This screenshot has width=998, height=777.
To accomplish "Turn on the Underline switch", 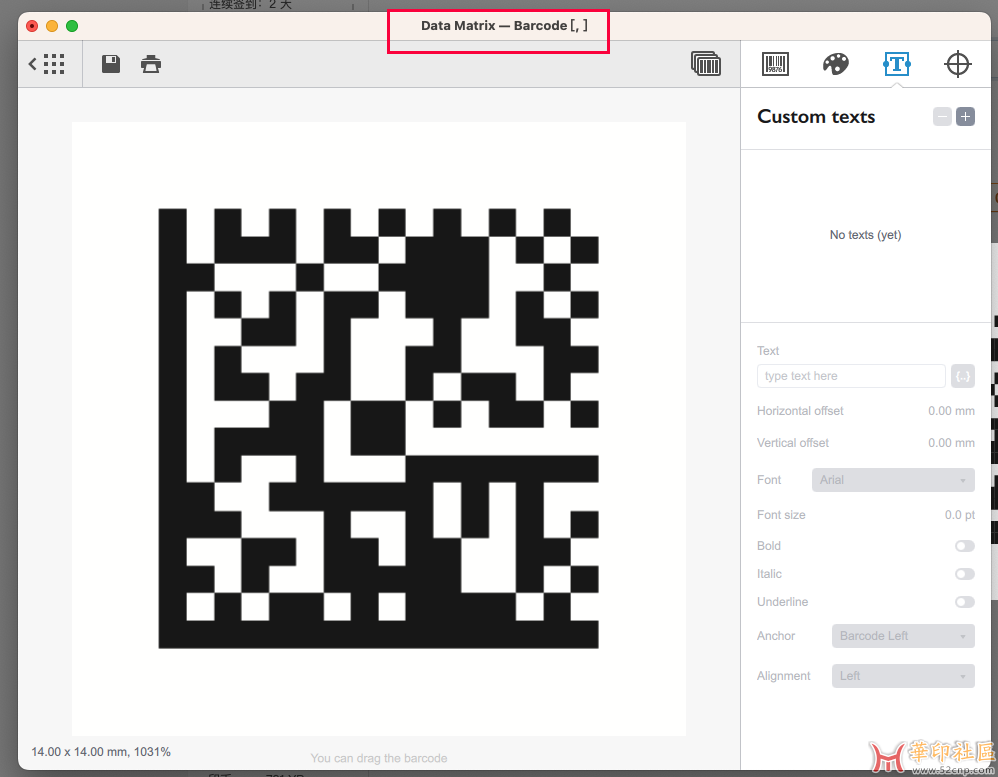I will (x=964, y=602).
